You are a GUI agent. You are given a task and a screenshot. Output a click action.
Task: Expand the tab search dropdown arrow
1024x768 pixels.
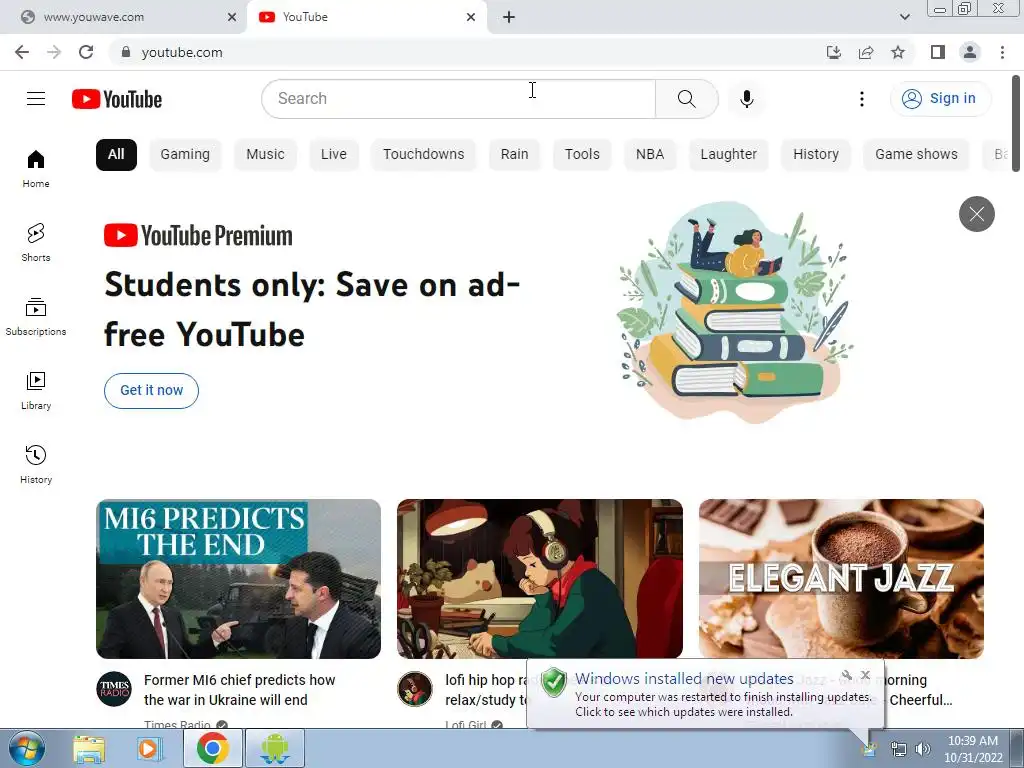click(904, 17)
